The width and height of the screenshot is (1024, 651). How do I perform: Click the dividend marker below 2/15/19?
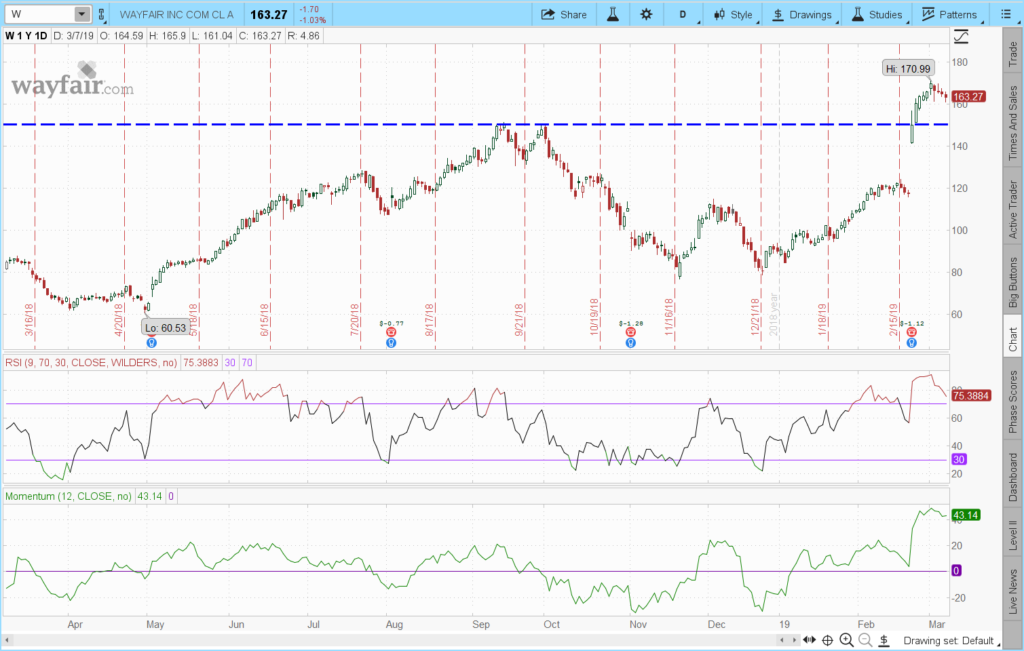pyautogui.click(x=911, y=341)
